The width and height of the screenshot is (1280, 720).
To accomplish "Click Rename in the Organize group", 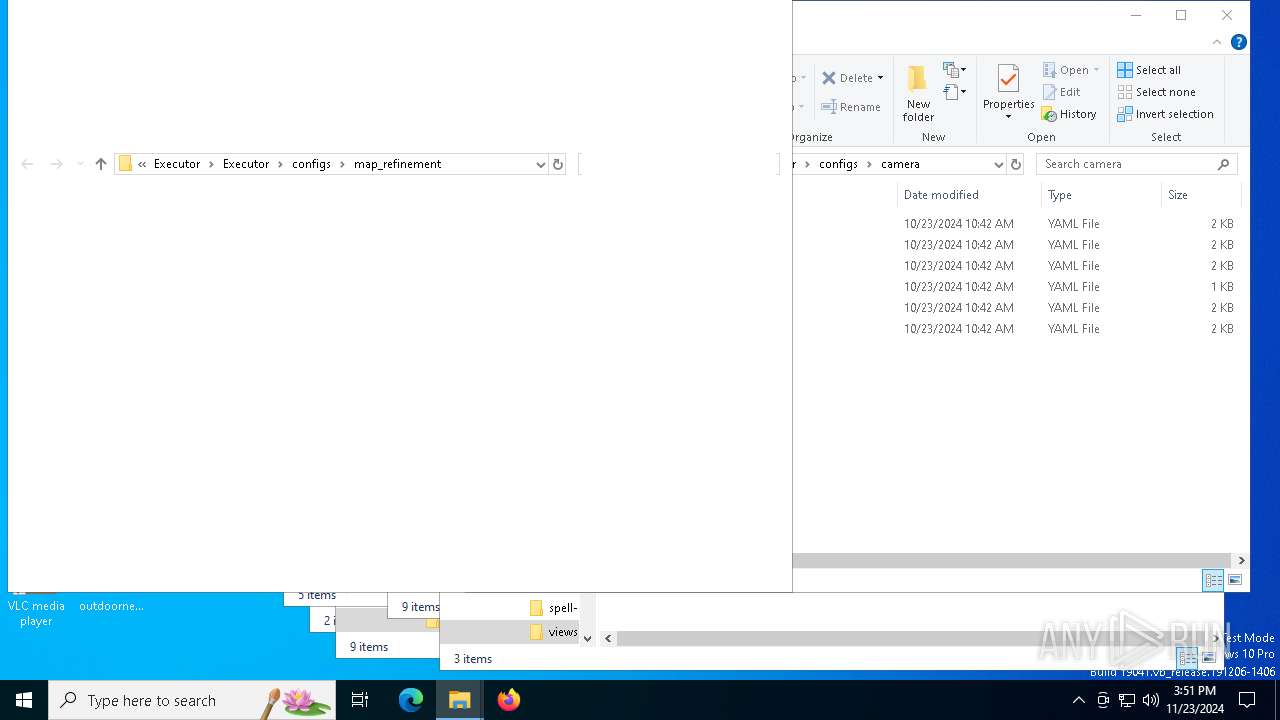I will 851,107.
